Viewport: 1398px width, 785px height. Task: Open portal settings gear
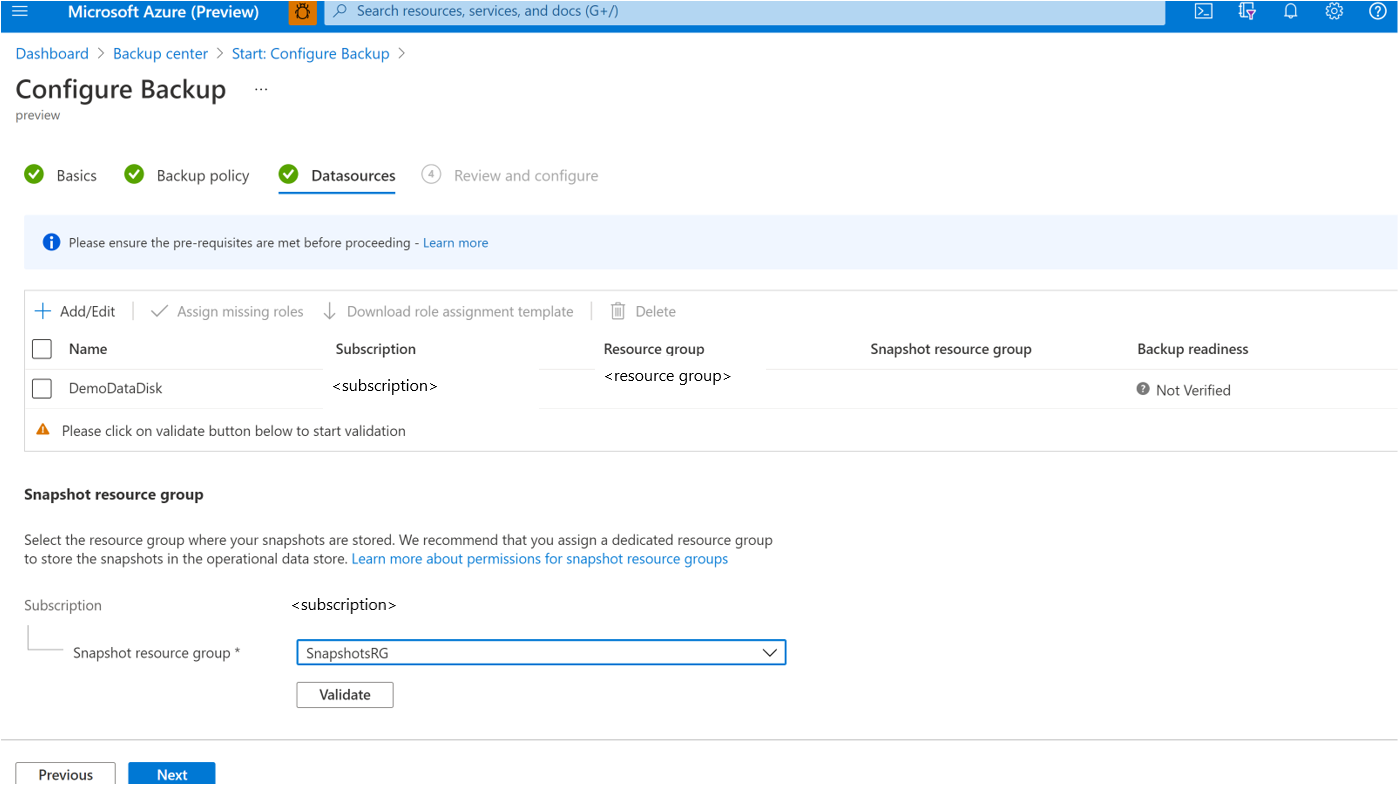pyautogui.click(x=1334, y=12)
